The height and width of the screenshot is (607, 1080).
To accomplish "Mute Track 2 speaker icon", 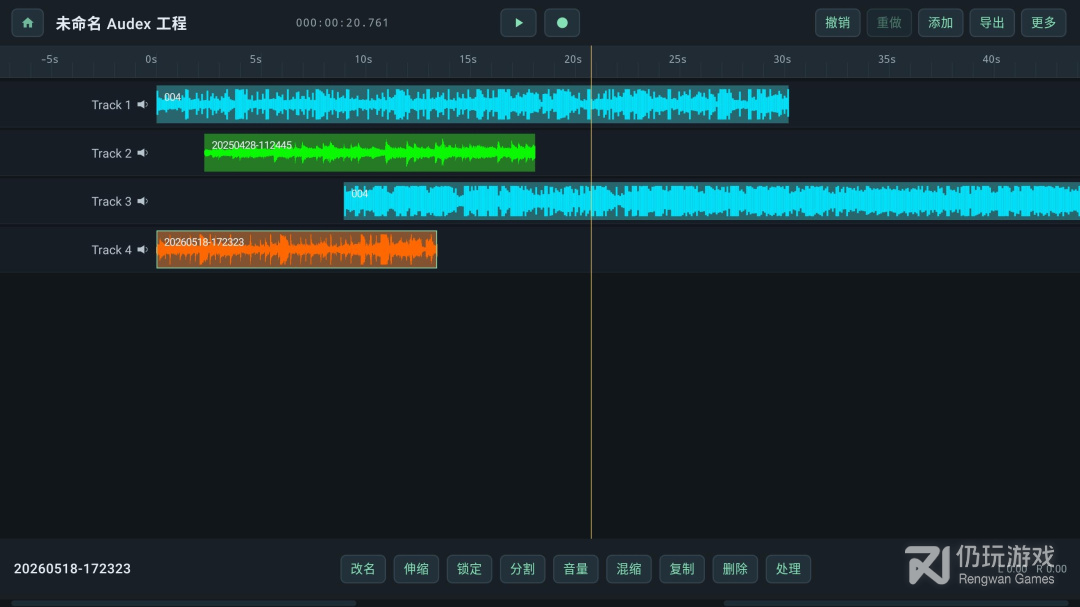I will point(143,153).
